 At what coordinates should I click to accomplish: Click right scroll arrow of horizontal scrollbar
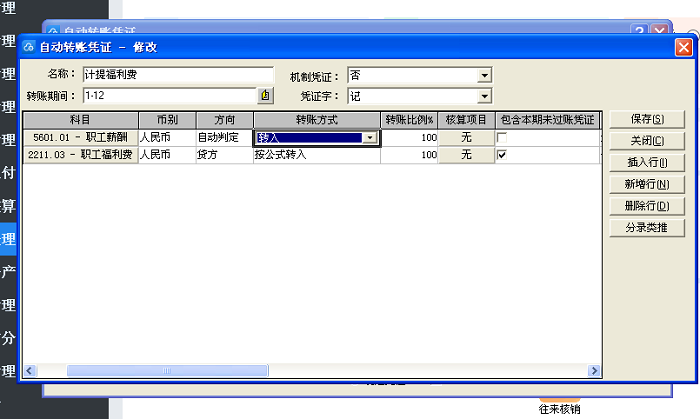point(595,371)
